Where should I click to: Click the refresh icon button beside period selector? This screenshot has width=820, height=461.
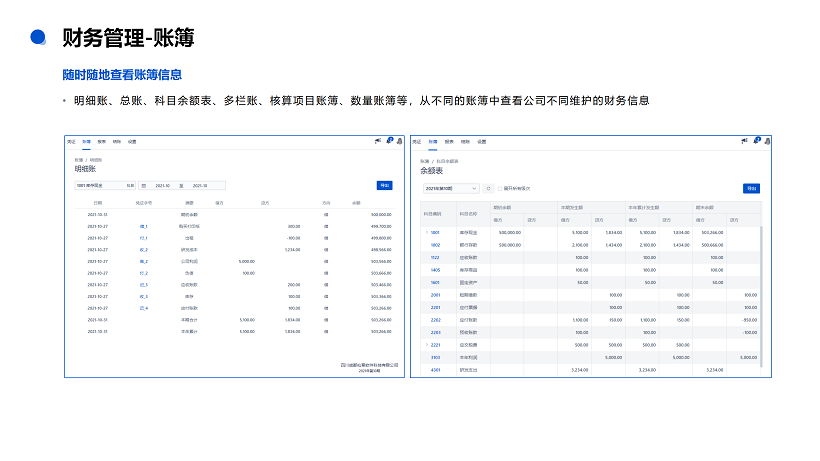[488, 188]
